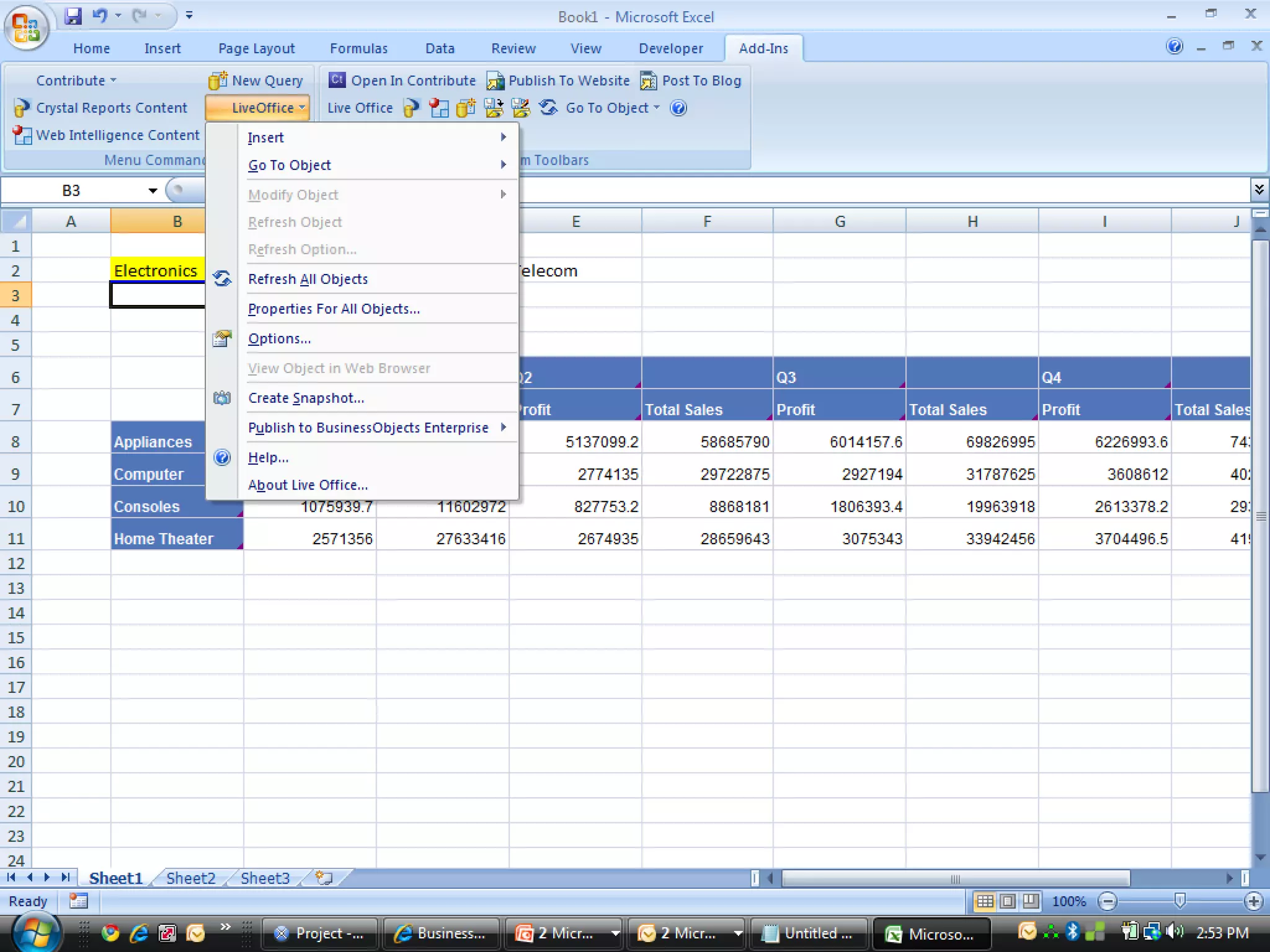The height and width of the screenshot is (952, 1270).
Task: Open Customize Quick Access Toolbar arrow
Action: (x=189, y=15)
